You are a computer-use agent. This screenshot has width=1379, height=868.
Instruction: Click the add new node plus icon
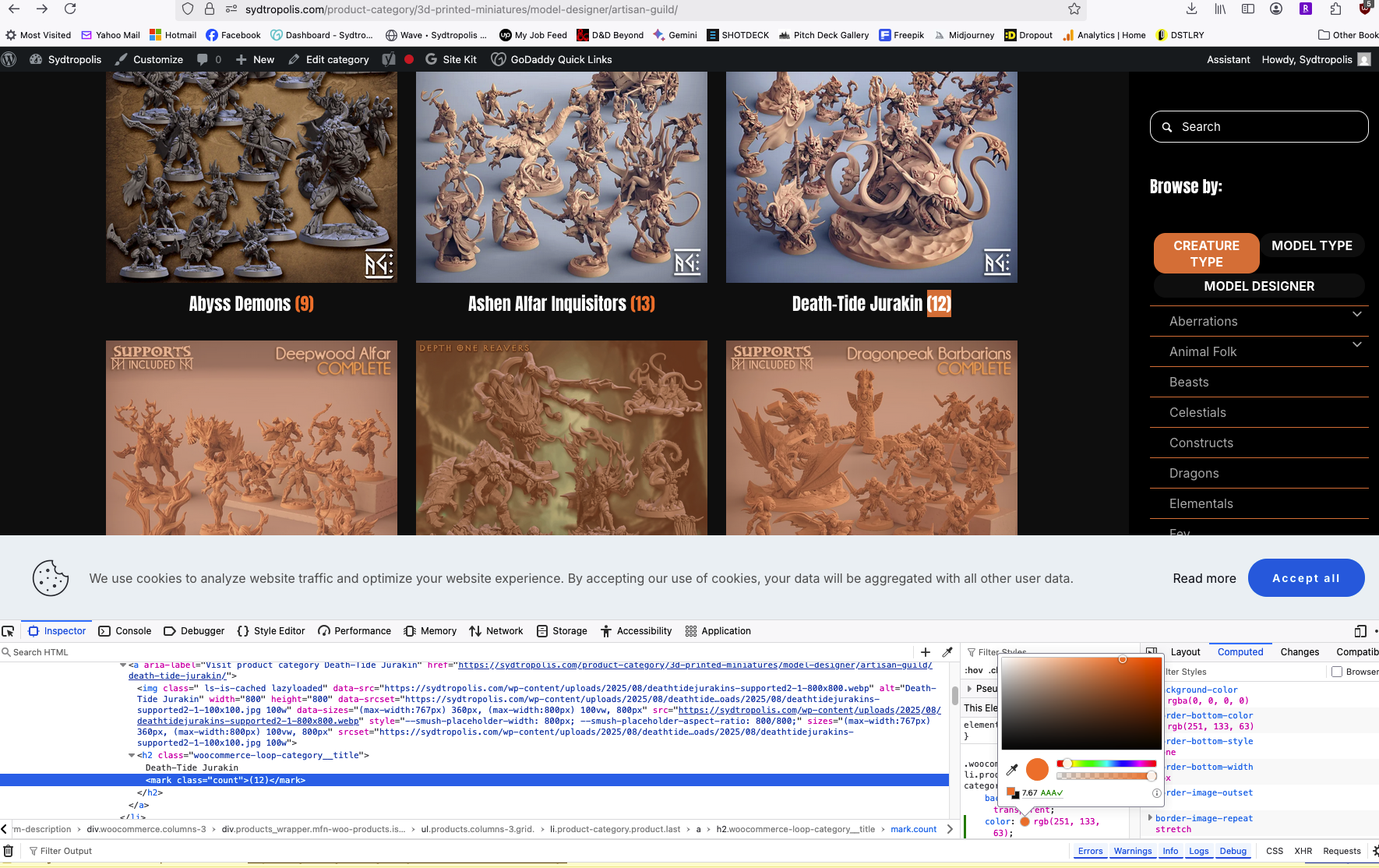coord(926,652)
